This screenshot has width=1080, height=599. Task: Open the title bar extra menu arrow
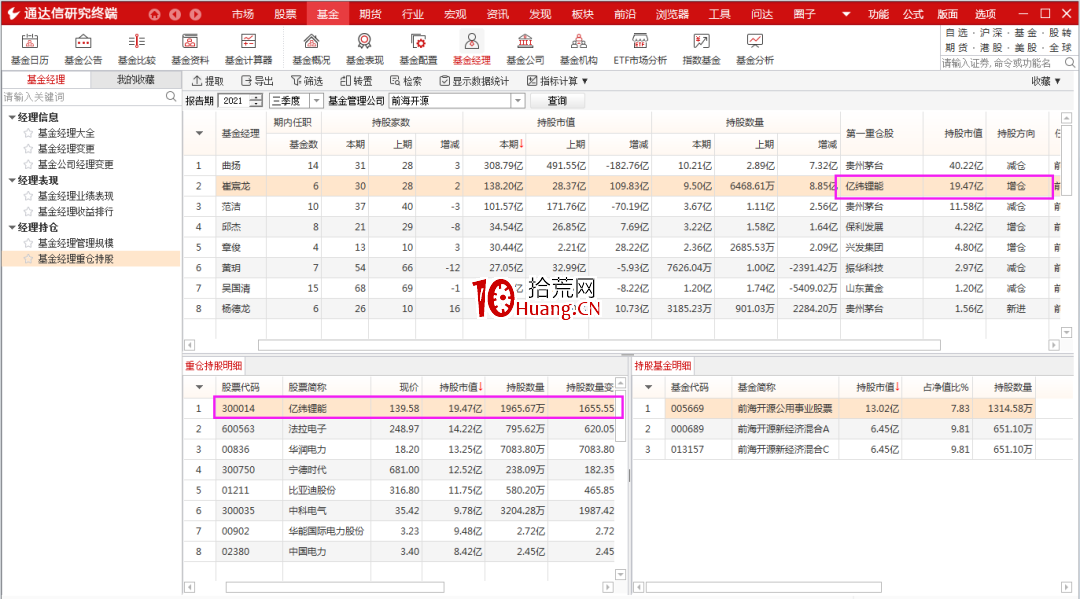point(846,14)
